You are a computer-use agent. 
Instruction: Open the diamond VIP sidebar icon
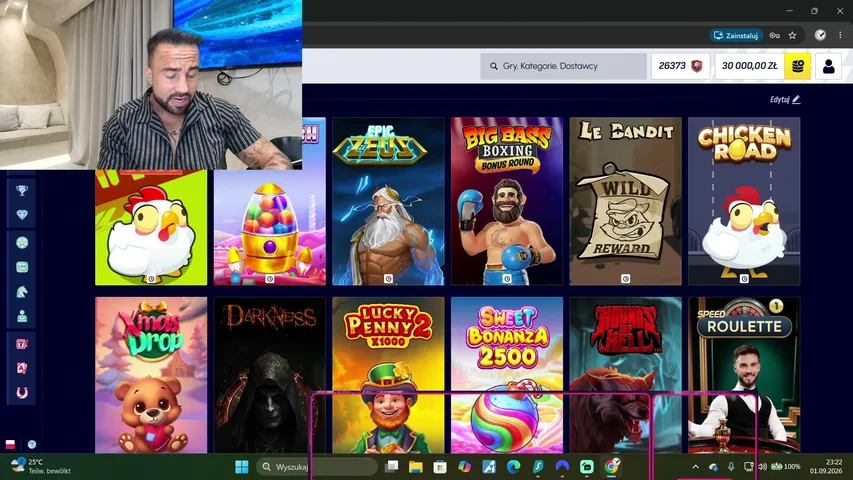[22, 215]
